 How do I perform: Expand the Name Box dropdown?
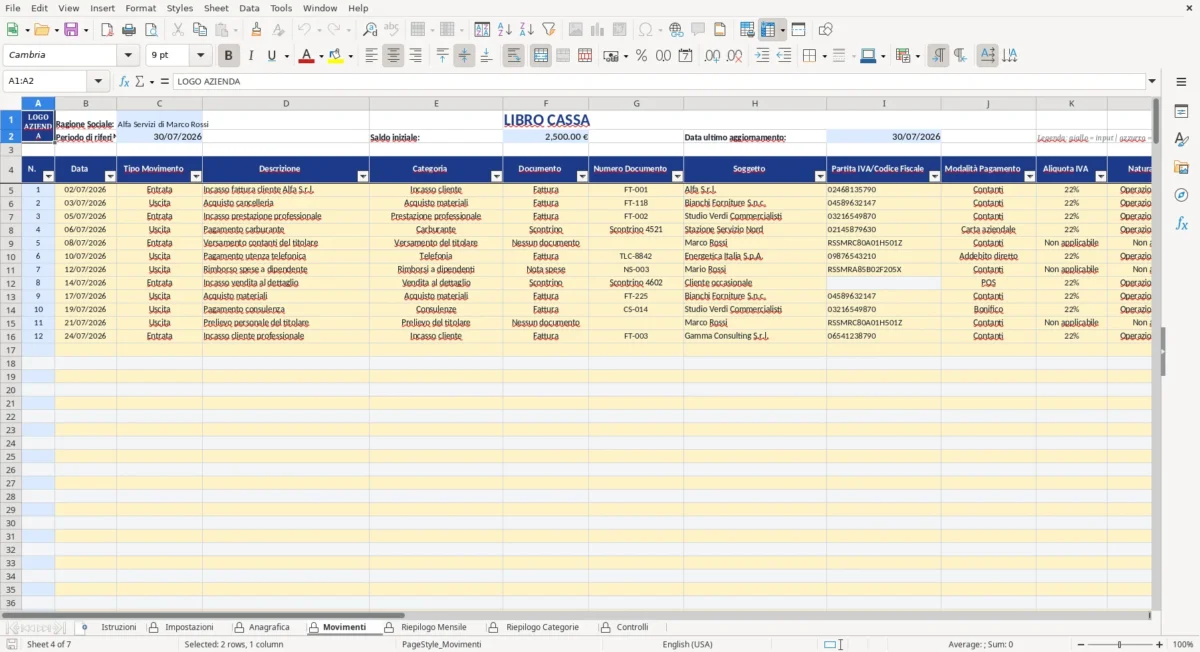point(98,81)
